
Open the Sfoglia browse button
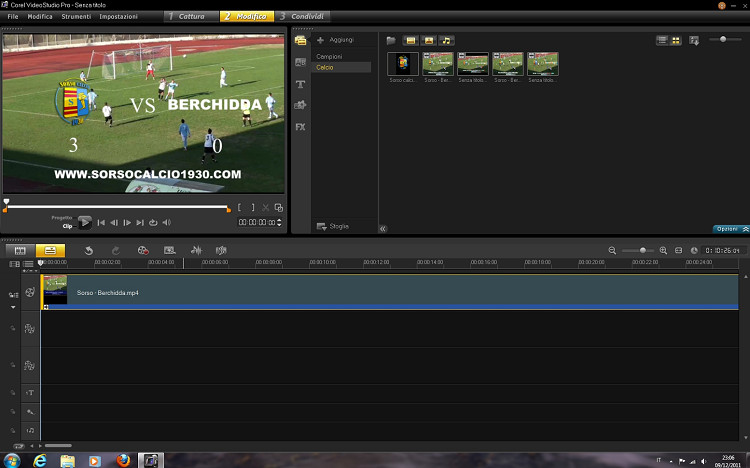(x=333, y=226)
